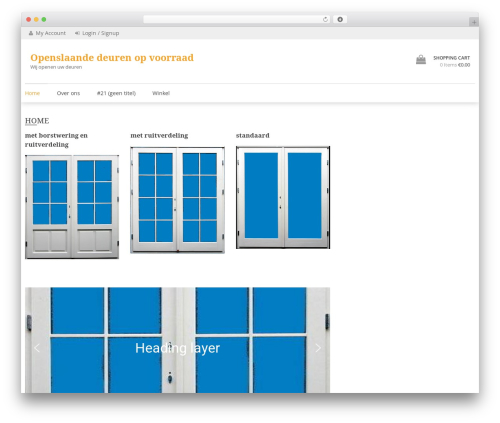Click the met ruitverdeling heading
The height and width of the screenshot is (423, 500).
coord(159,135)
